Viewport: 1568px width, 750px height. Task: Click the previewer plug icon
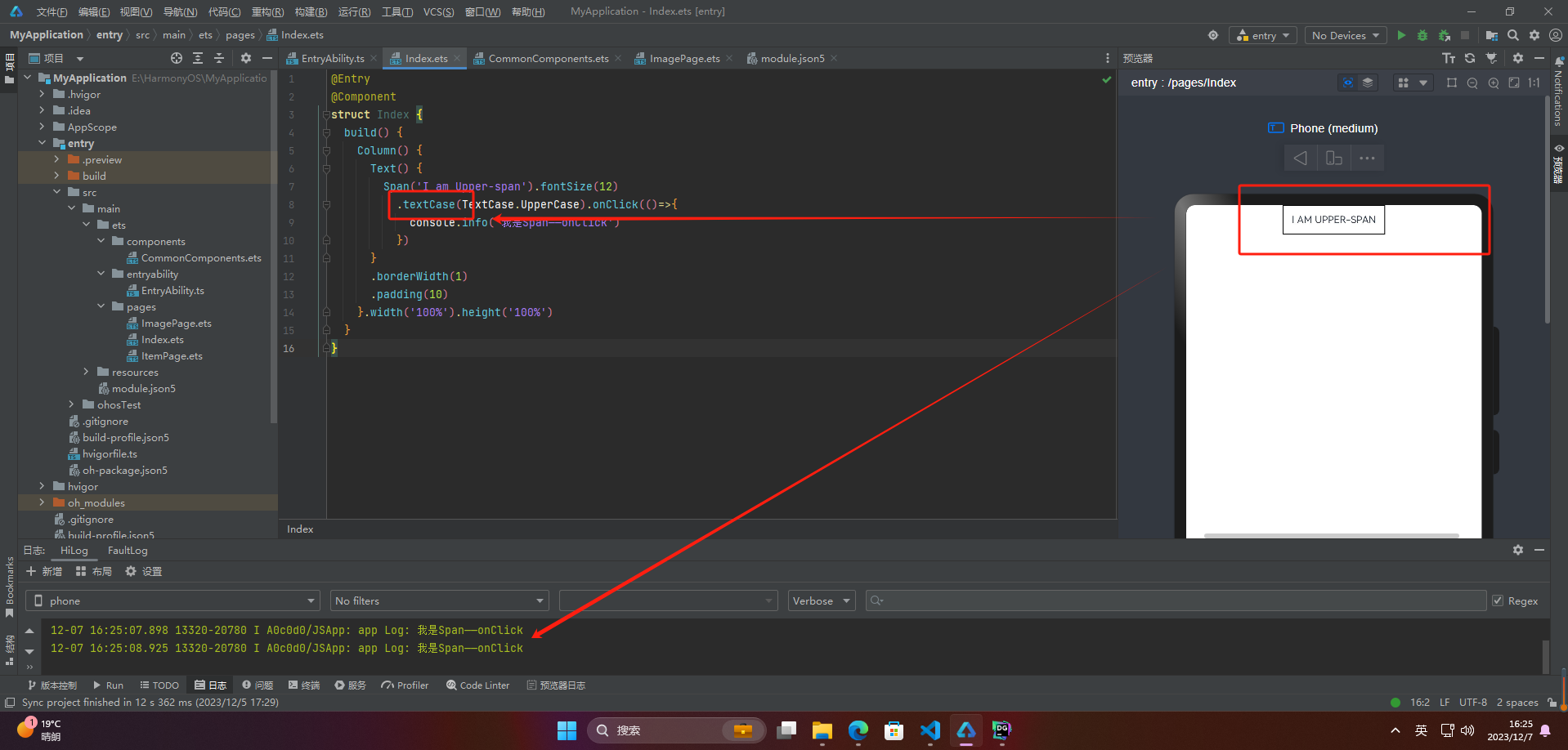click(x=1491, y=58)
